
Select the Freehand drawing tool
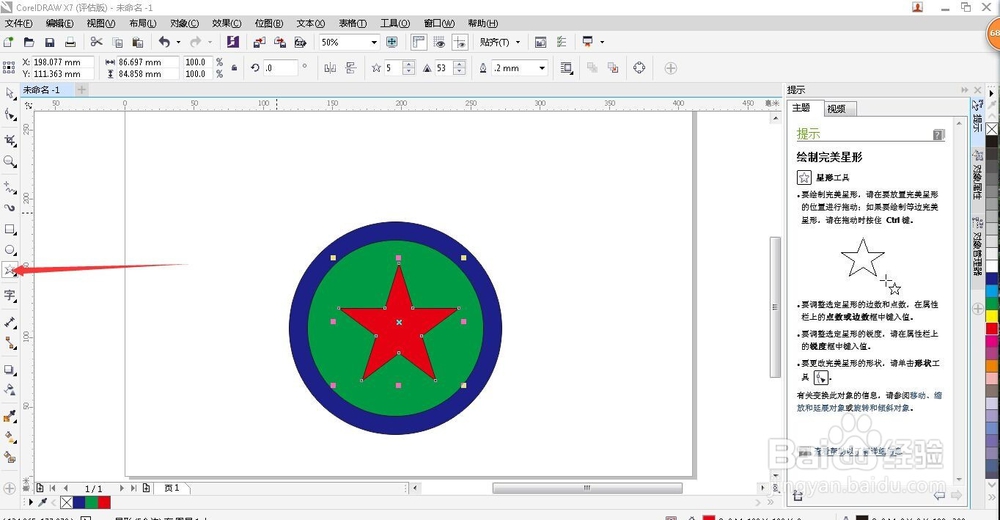[x=10, y=188]
